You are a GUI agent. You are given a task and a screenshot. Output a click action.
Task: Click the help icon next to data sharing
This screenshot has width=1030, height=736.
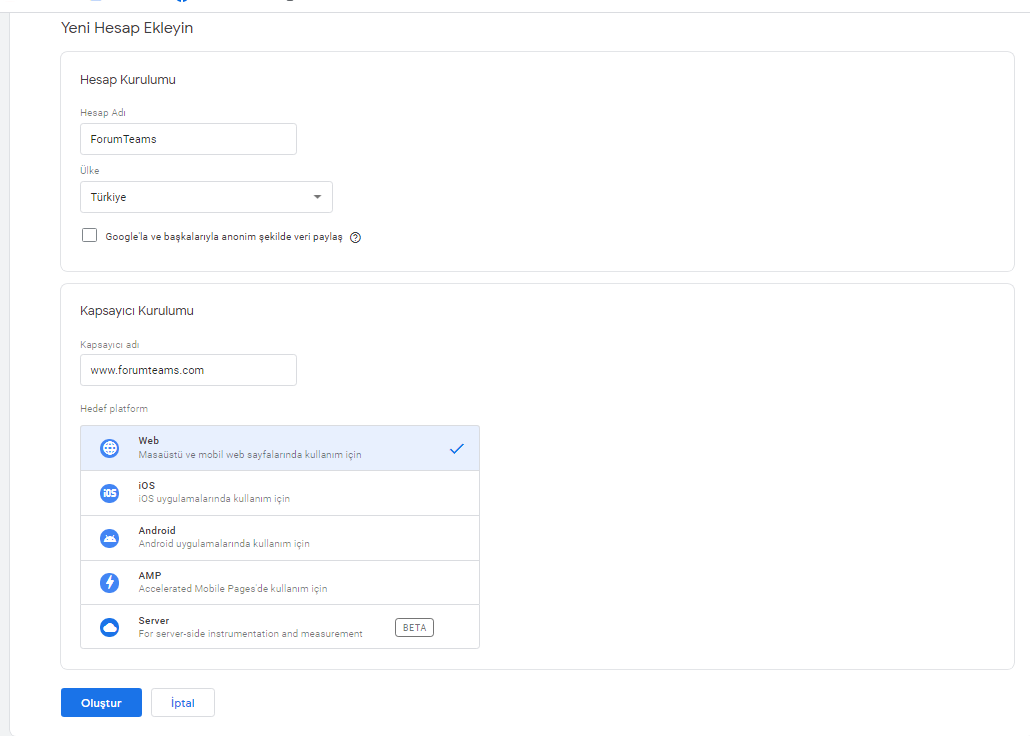tap(356, 237)
